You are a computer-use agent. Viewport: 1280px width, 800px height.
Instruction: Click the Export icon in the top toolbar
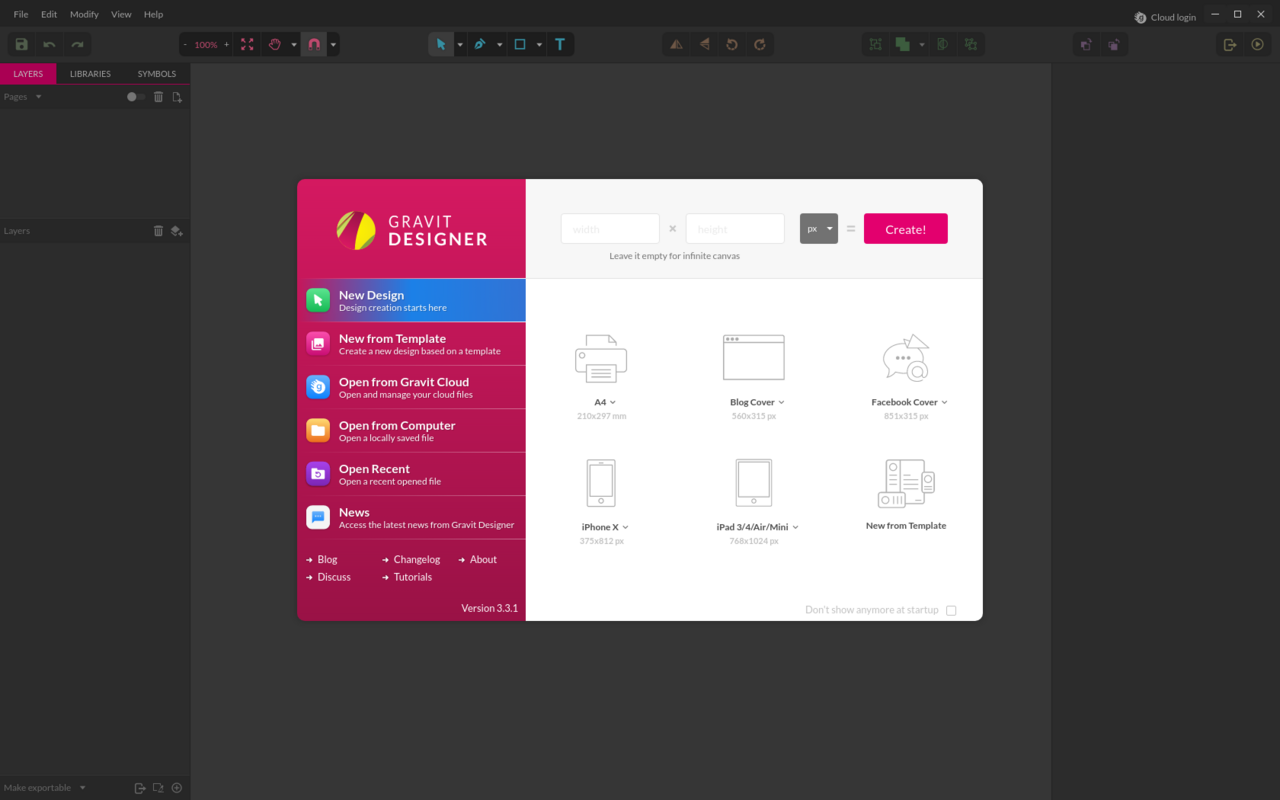(1230, 45)
